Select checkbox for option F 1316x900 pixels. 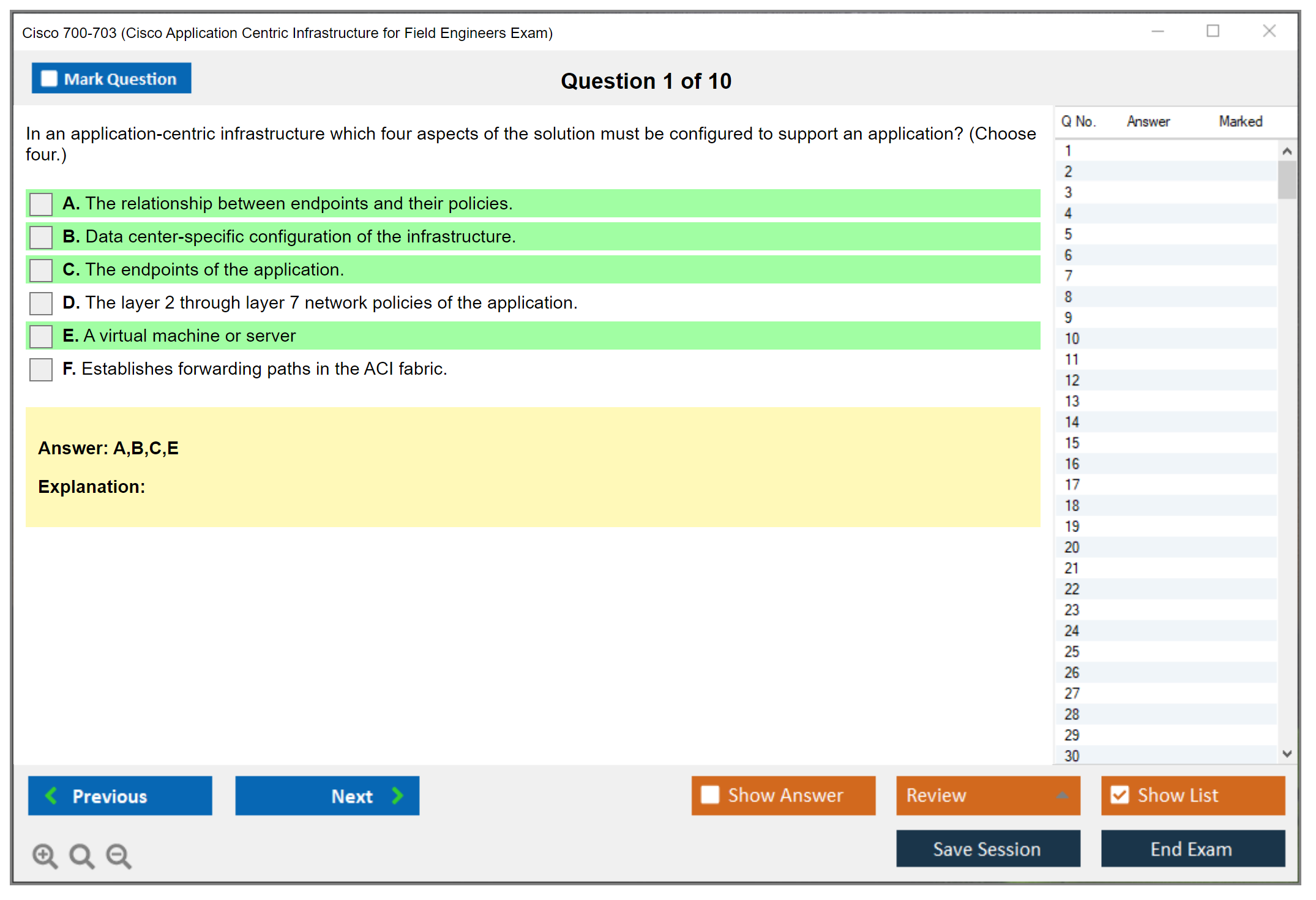pyautogui.click(x=41, y=369)
